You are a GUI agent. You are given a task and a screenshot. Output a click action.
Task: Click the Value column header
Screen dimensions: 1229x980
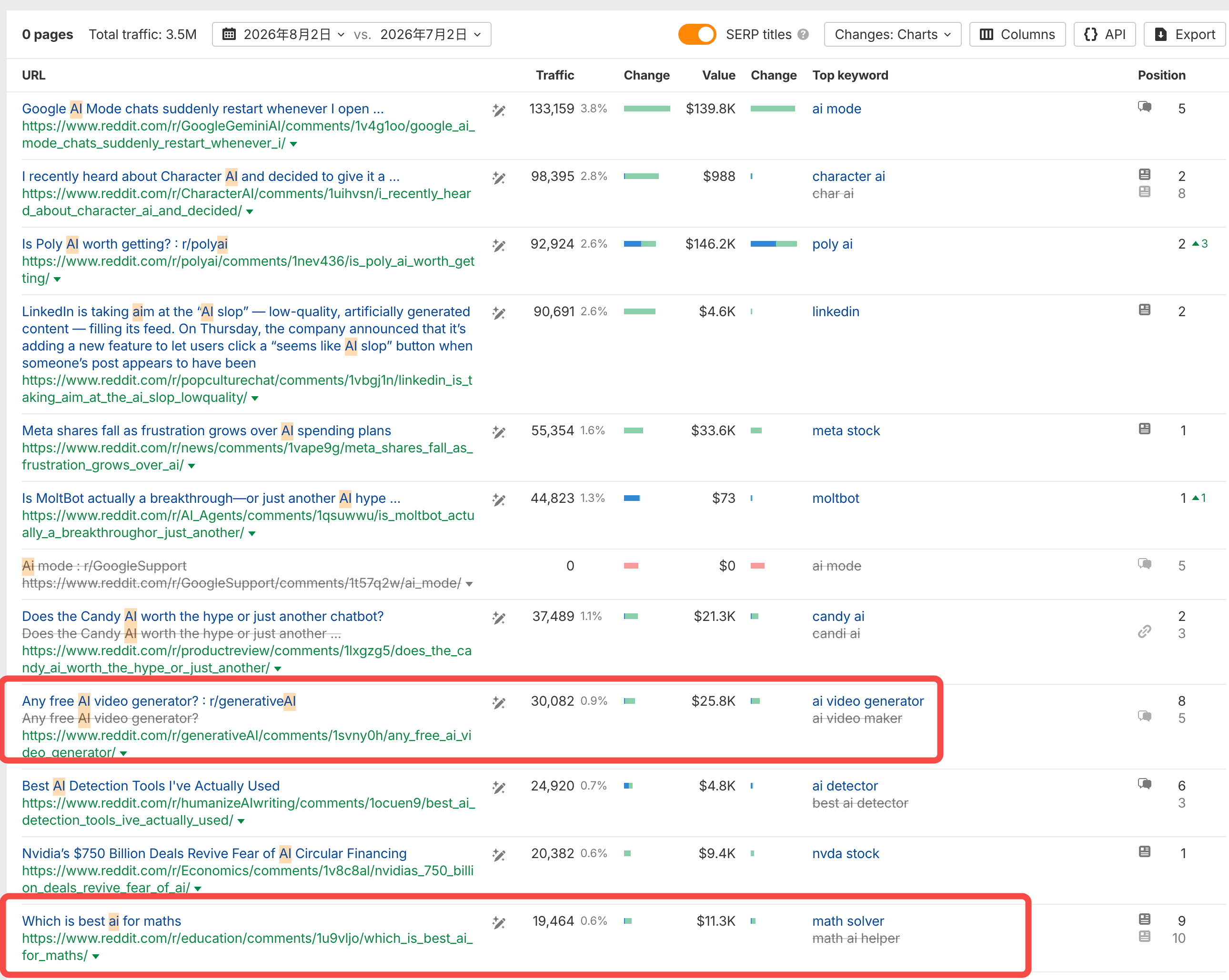click(719, 75)
